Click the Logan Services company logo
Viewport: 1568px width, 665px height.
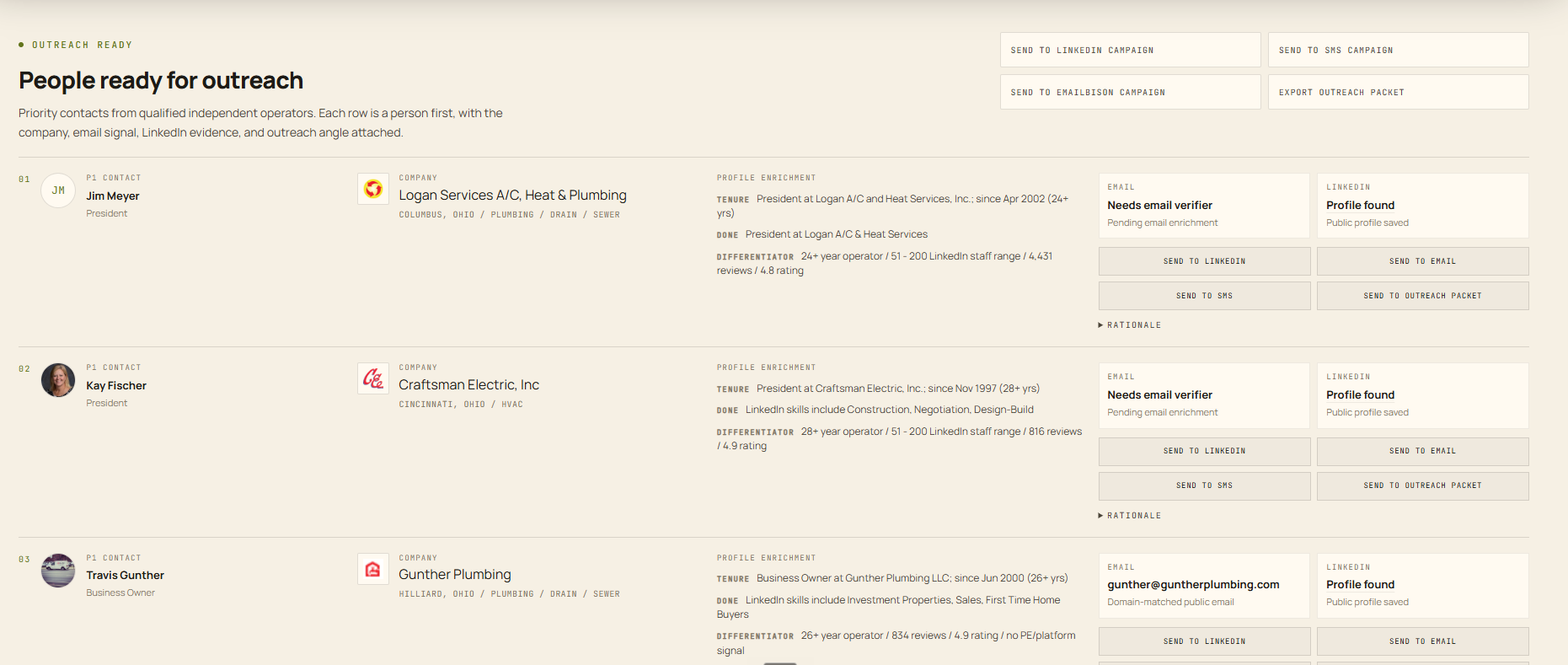pyautogui.click(x=373, y=190)
